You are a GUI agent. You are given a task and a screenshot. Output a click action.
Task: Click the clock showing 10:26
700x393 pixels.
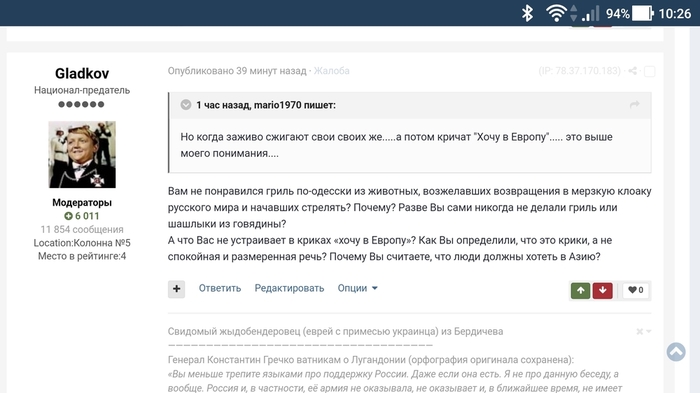pos(675,14)
